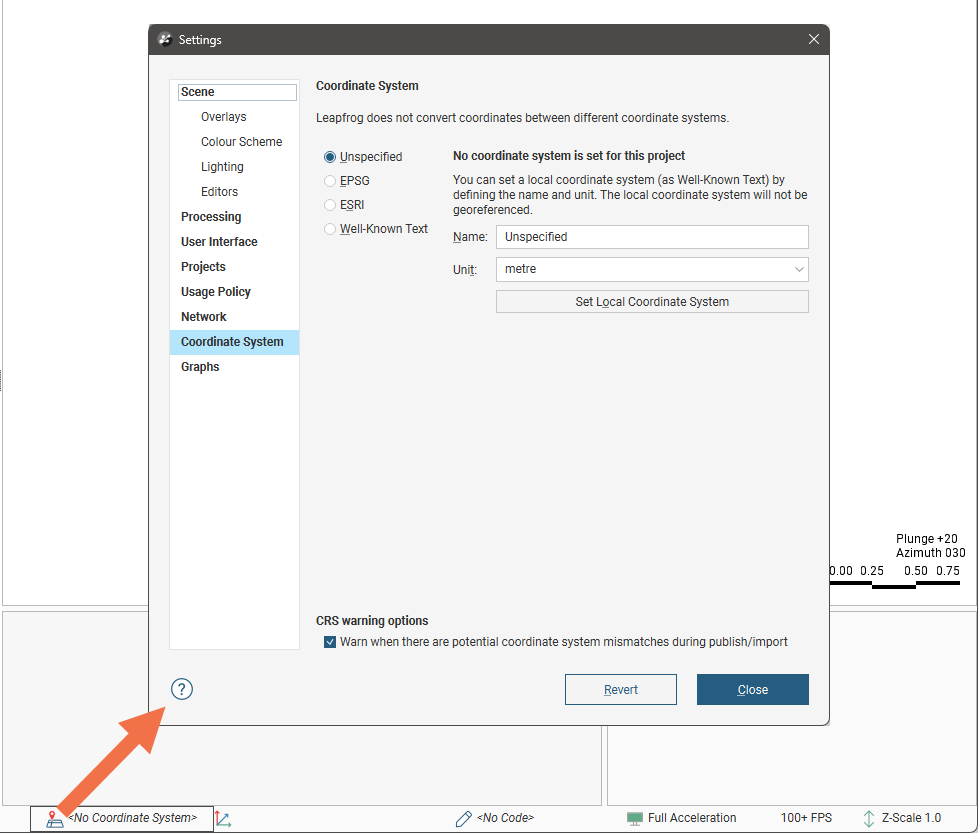Click the Revert button
The width and height of the screenshot is (978, 833).
(620, 689)
